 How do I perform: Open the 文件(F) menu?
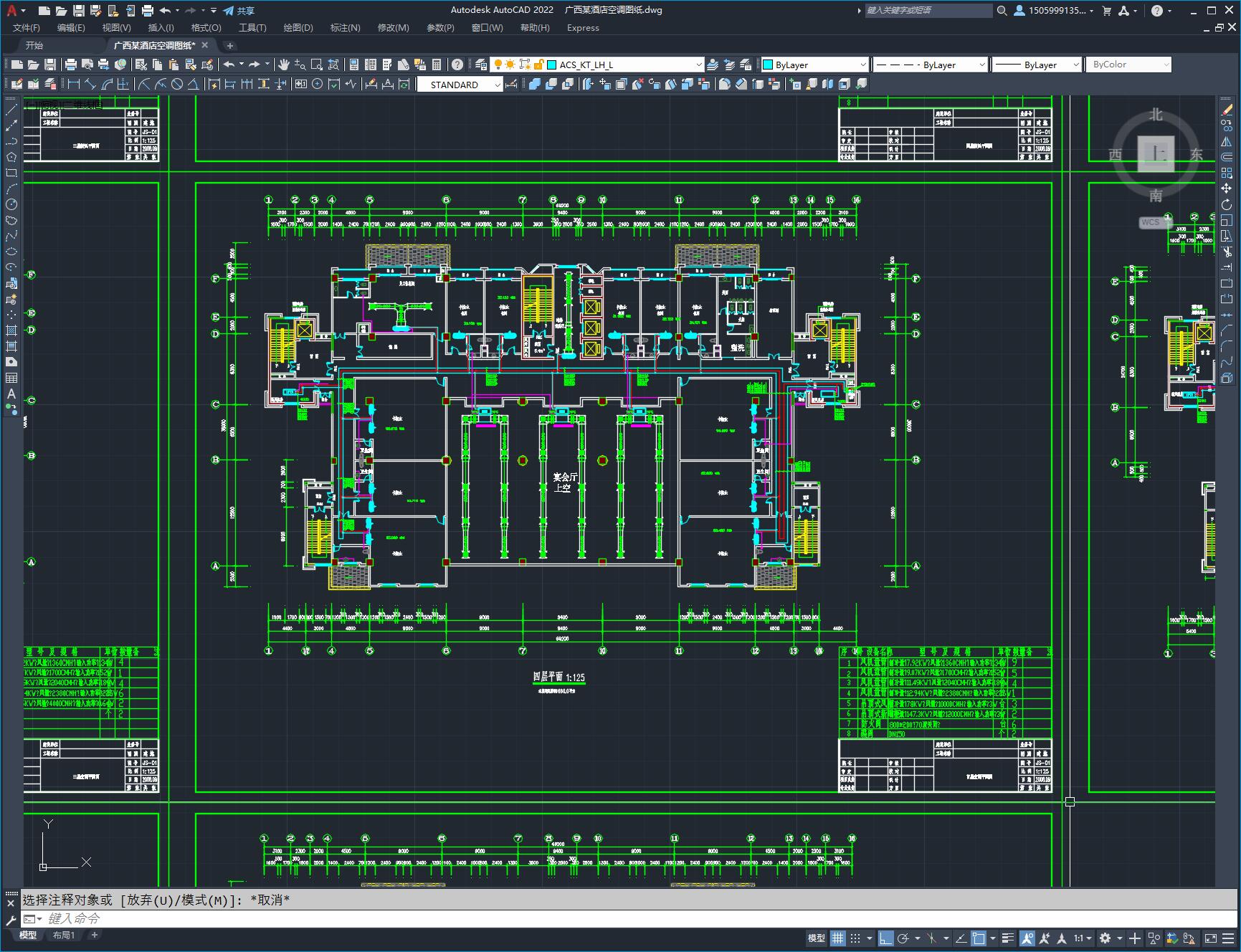(x=27, y=27)
